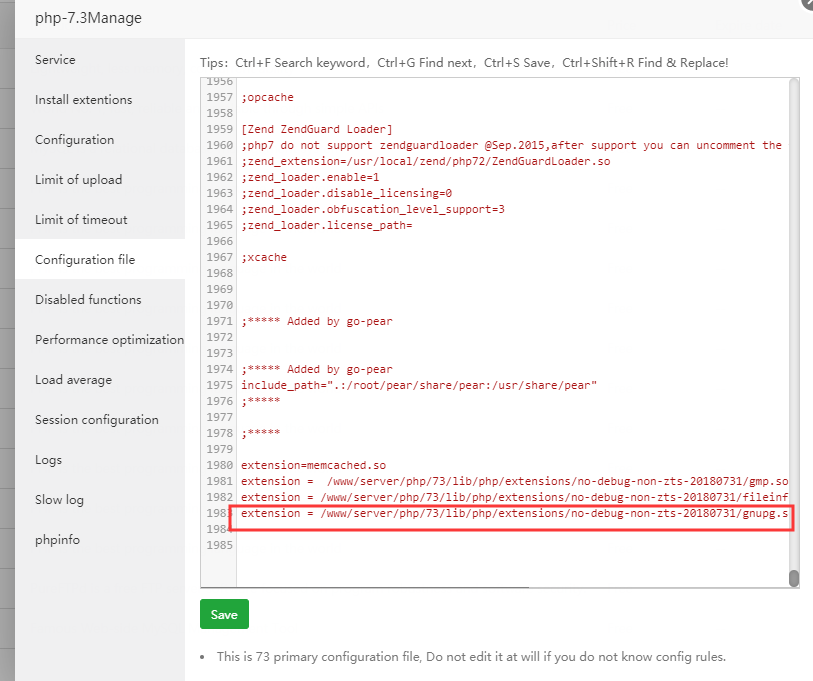The height and width of the screenshot is (681, 813).
Task: Open the Service menu item
Action: (55, 60)
